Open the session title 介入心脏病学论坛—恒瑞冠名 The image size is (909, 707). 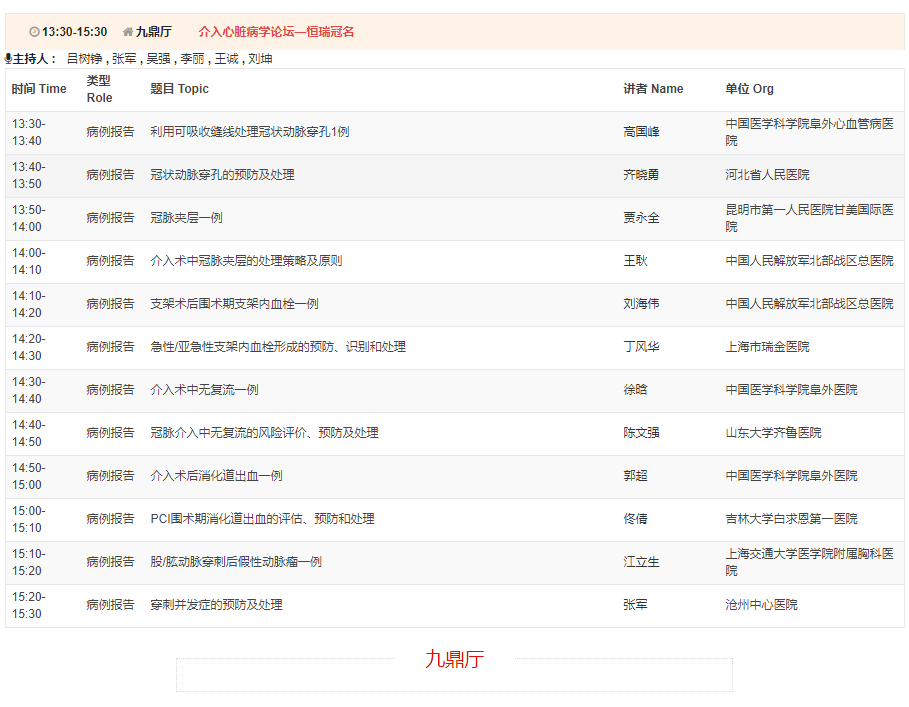click(276, 32)
